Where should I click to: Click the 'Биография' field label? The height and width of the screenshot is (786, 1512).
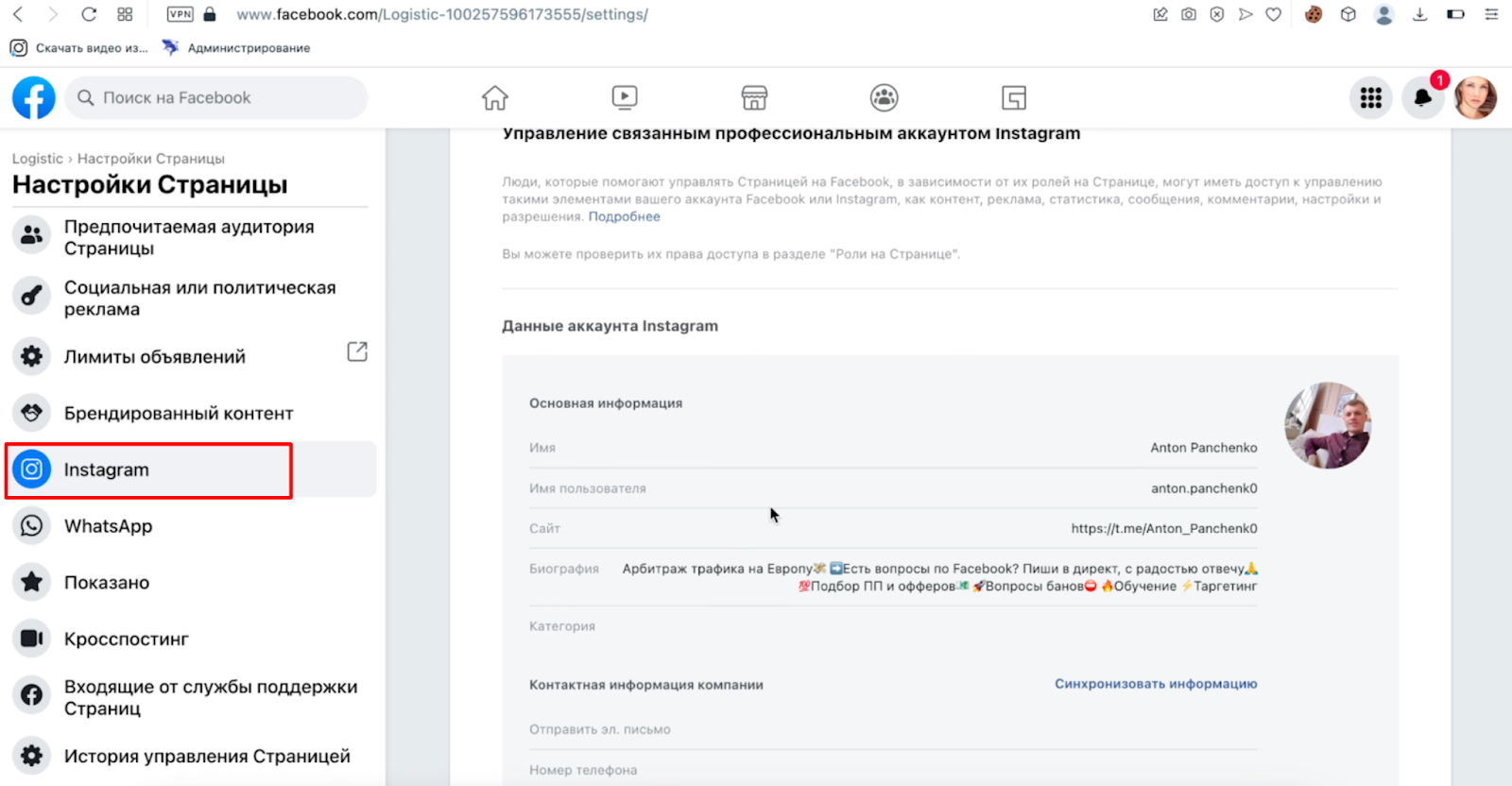(564, 569)
